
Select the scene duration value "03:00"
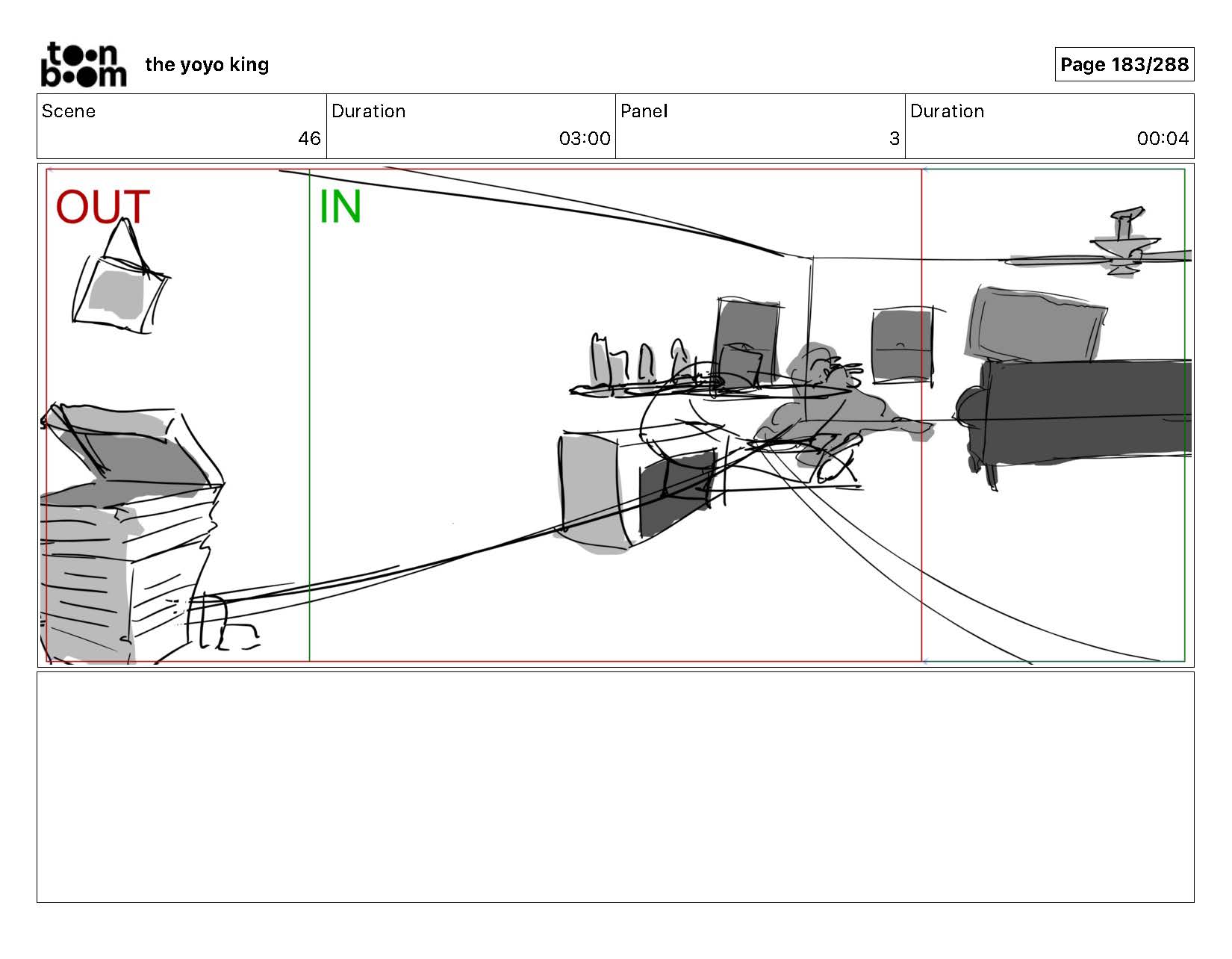coord(585,138)
